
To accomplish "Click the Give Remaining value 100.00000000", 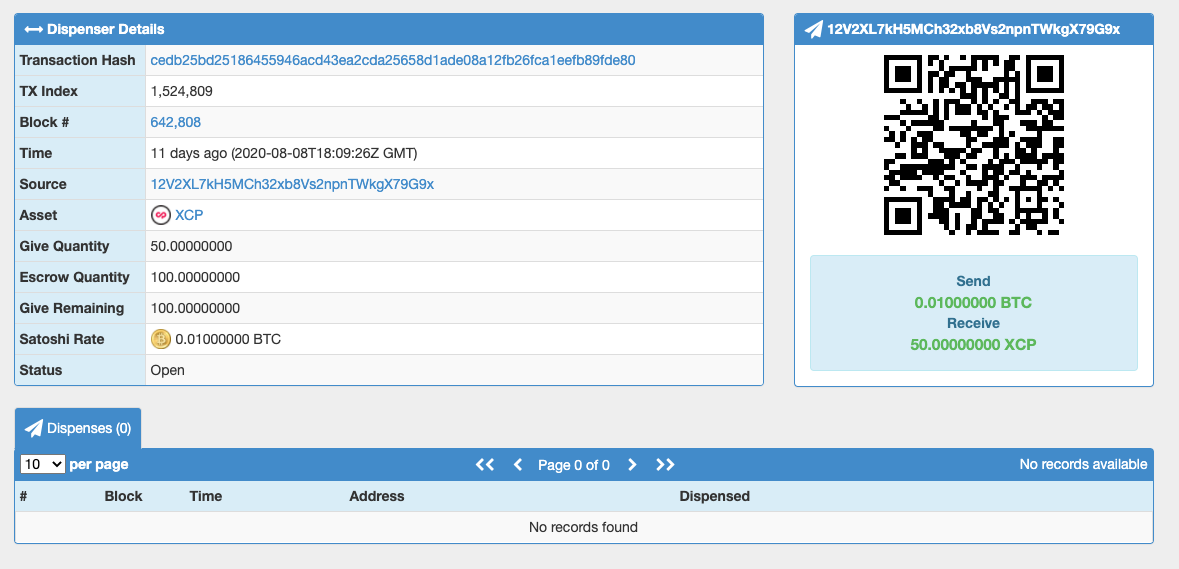I will point(195,308).
